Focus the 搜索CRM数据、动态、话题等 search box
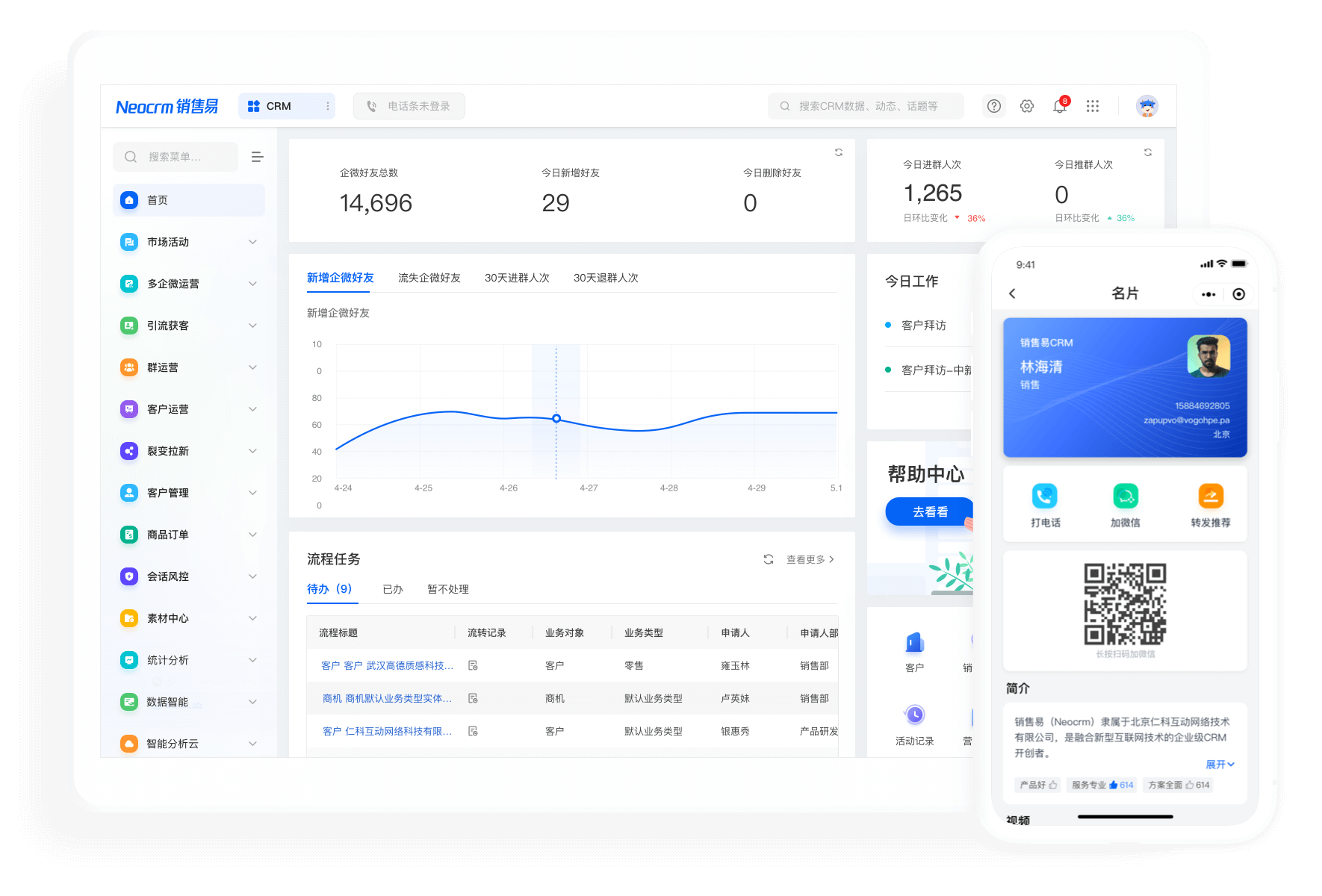The height and width of the screenshot is (896, 1322). pos(866,106)
